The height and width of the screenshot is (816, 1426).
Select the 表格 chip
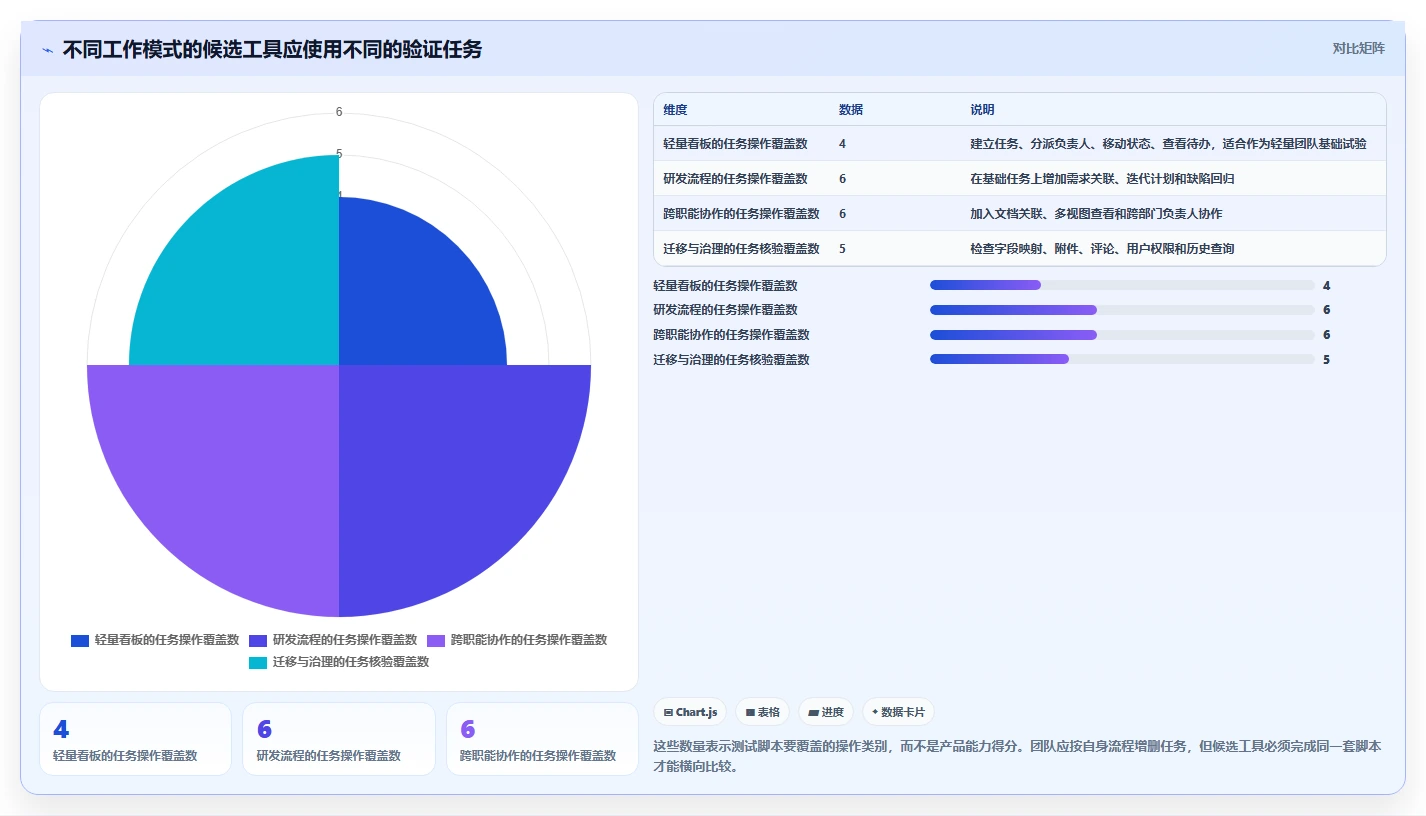762,712
